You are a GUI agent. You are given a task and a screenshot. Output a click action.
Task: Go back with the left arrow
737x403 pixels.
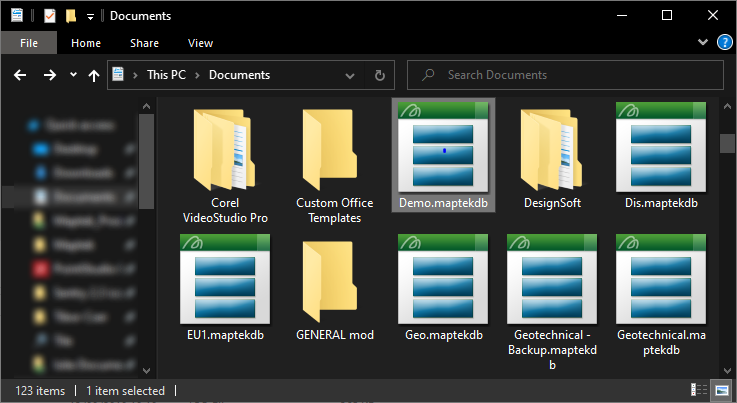20,75
